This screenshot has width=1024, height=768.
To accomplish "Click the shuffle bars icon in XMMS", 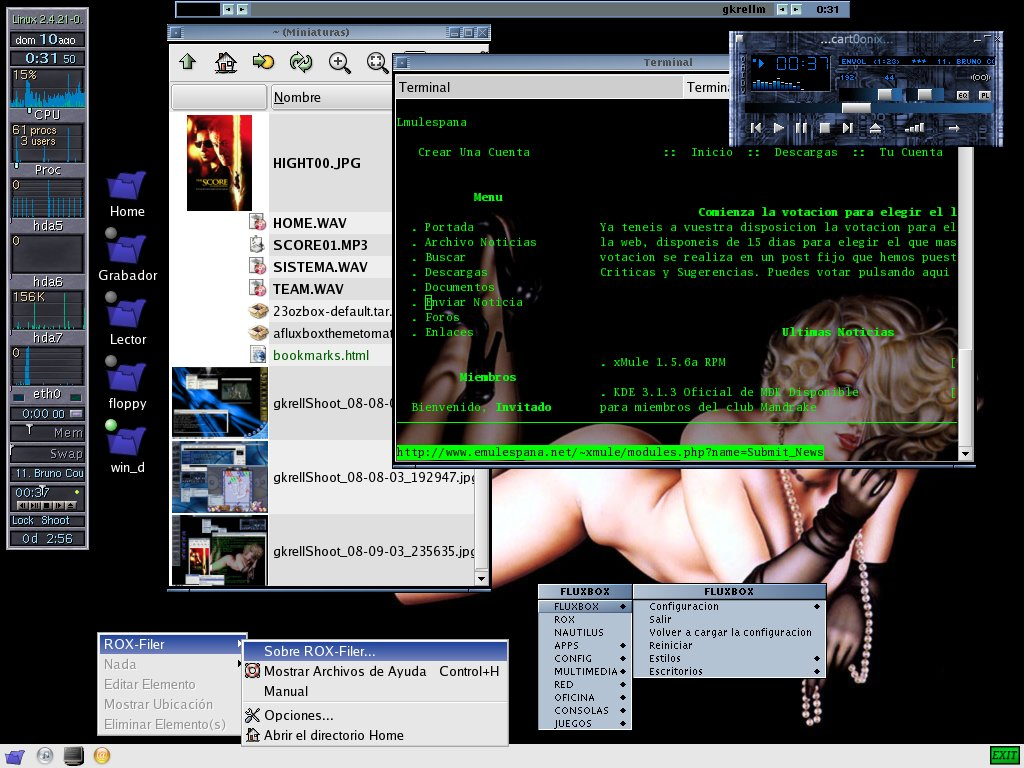I will tap(914, 128).
